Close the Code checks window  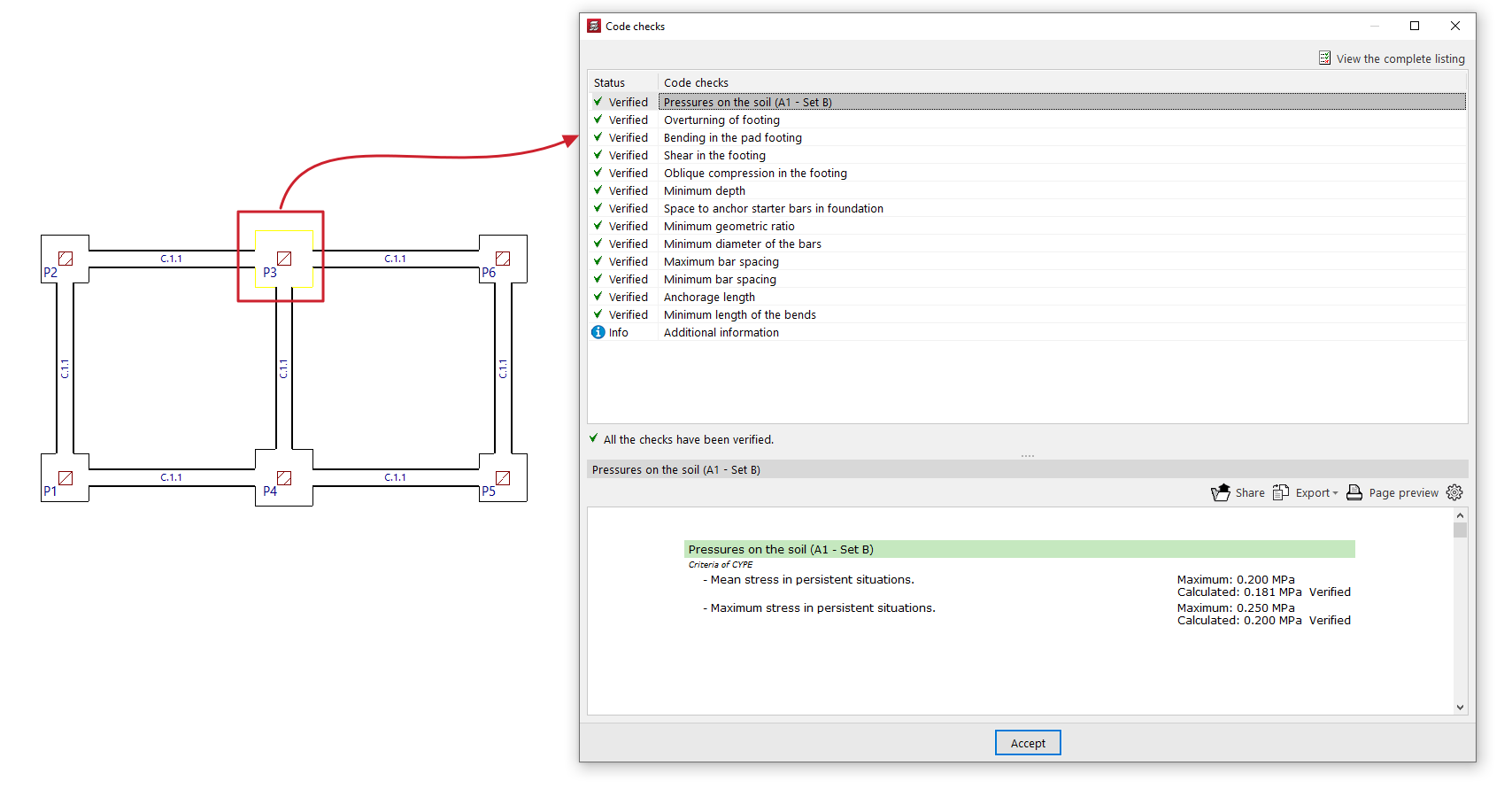pos(1455,26)
